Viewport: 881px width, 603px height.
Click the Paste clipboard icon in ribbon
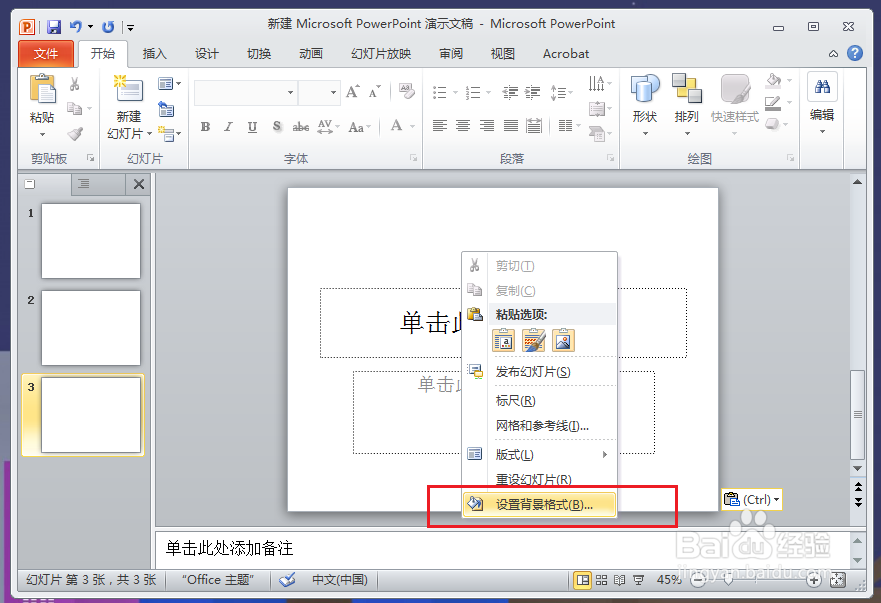point(43,89)
